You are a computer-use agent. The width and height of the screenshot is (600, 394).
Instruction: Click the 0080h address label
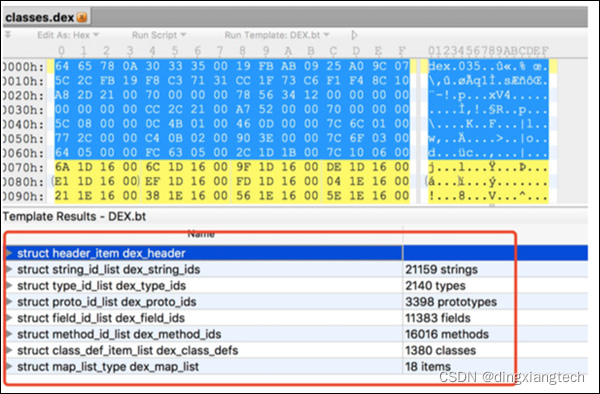[x=23, y=182]
